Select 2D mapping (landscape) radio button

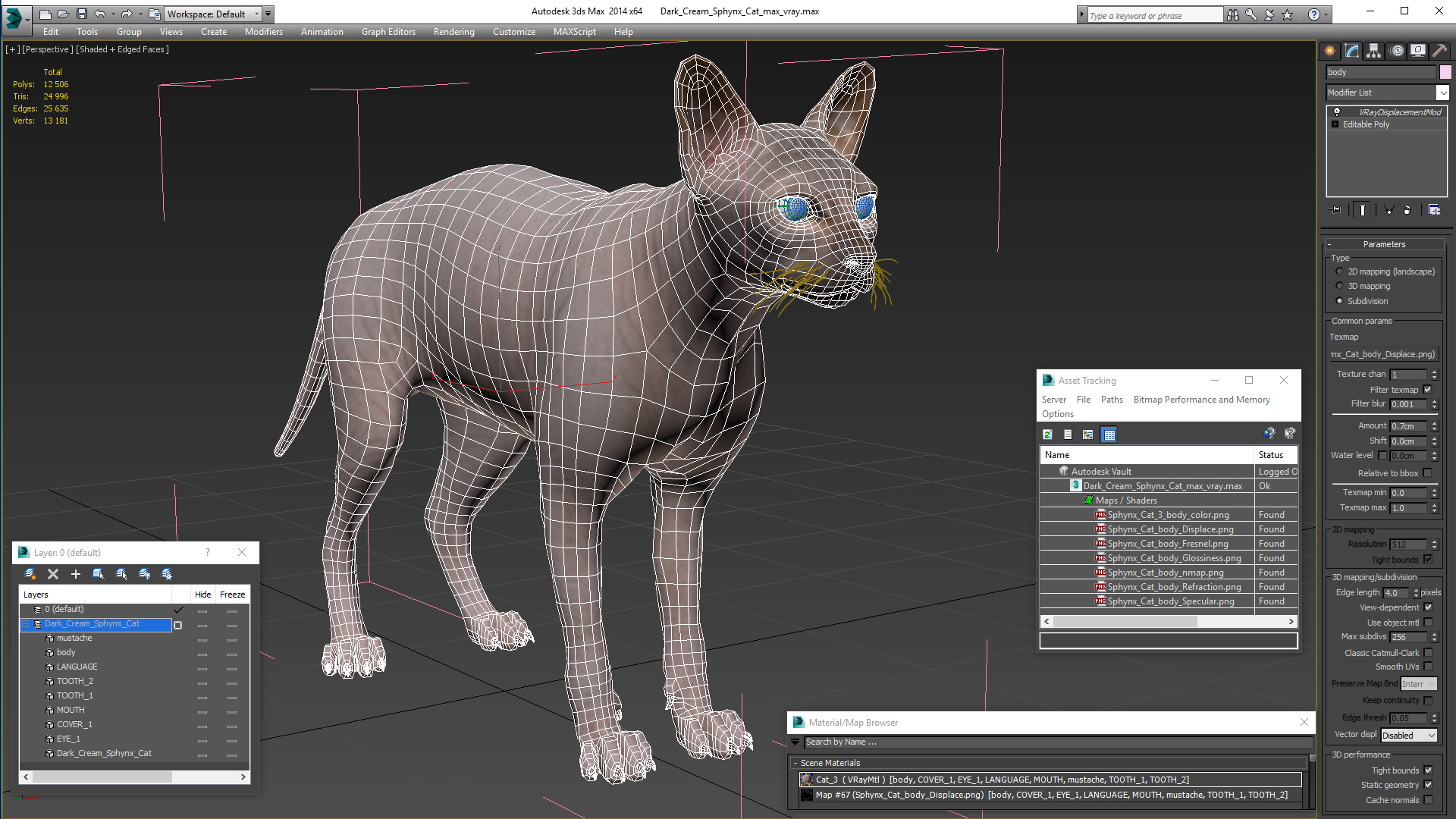[x=1339, y=271]
